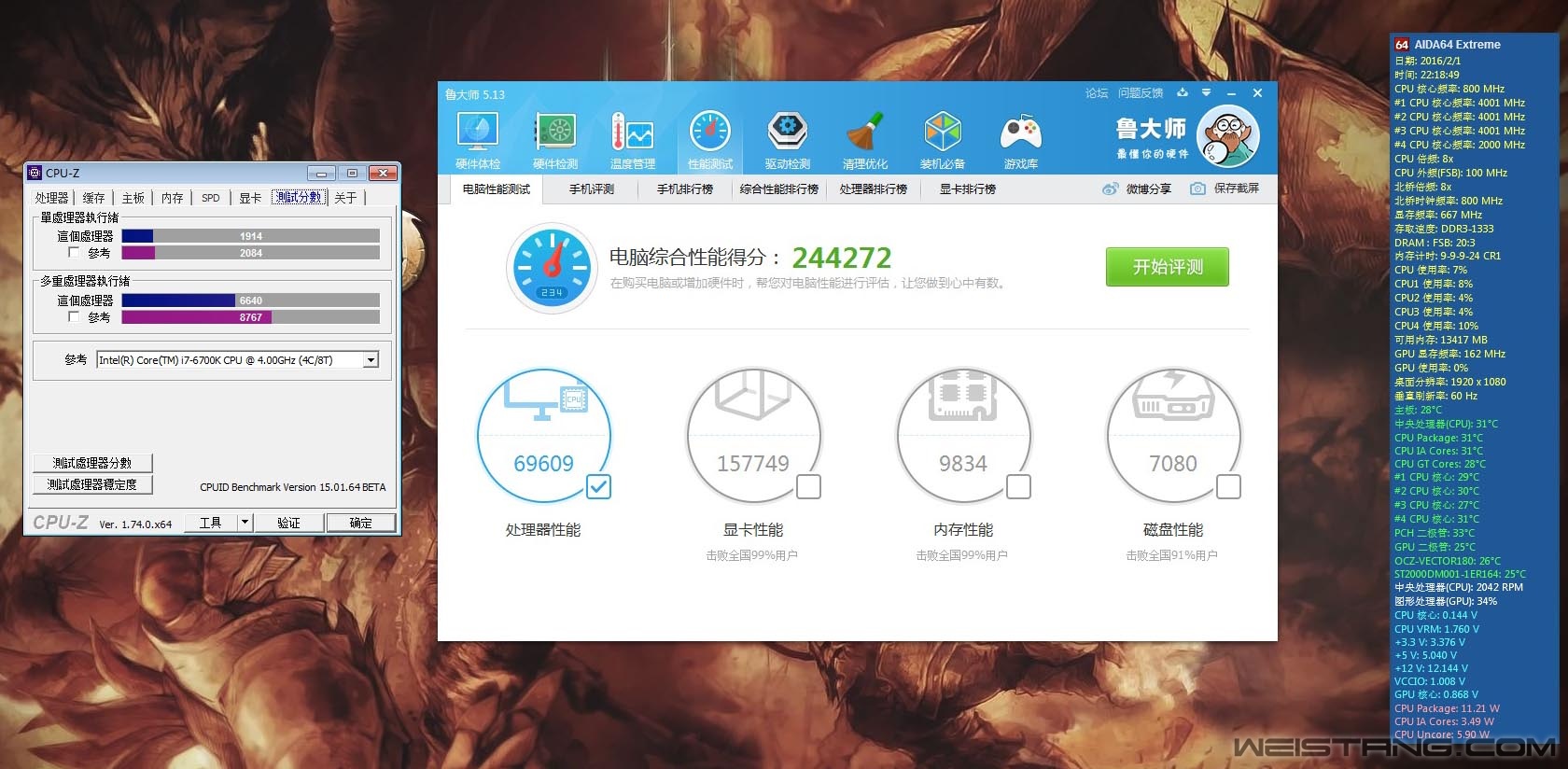The width and height of the screenshot is (1568, 769).
Task: Click AIDA64 row 日期: 2016/2/1
Action: (x=1428, y=61)
